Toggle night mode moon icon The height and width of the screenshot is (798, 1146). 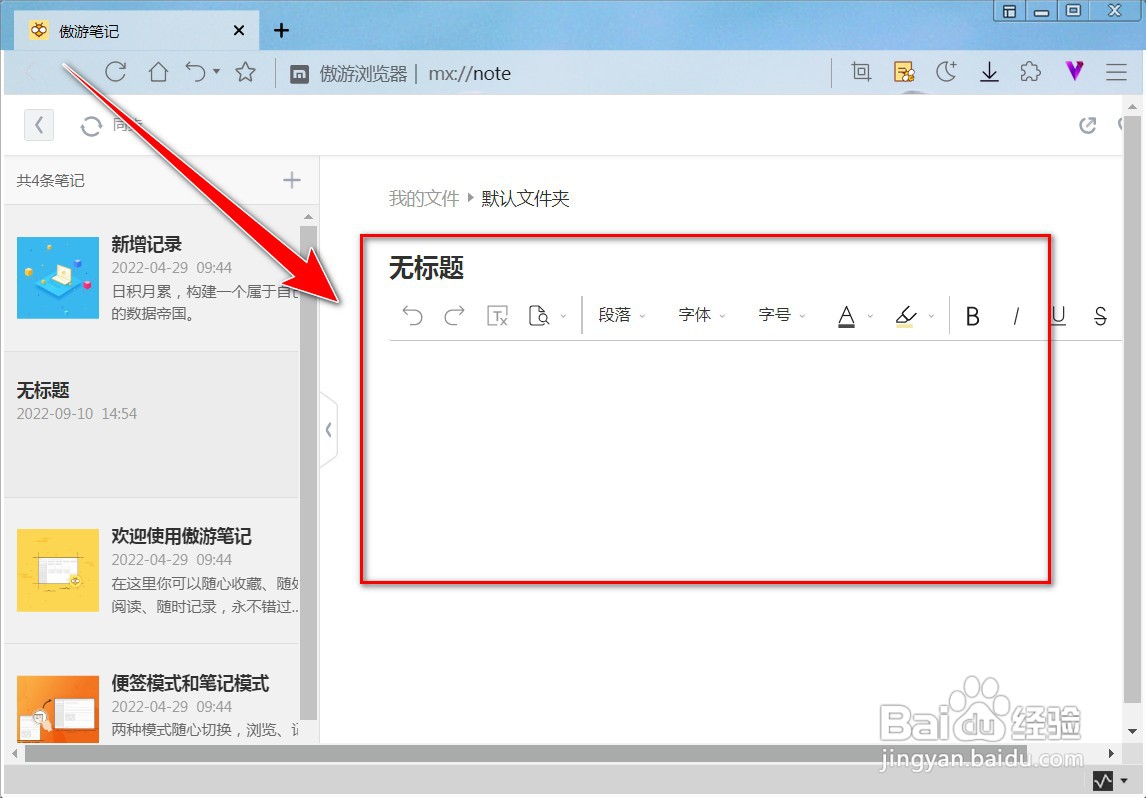coord(946,72)
